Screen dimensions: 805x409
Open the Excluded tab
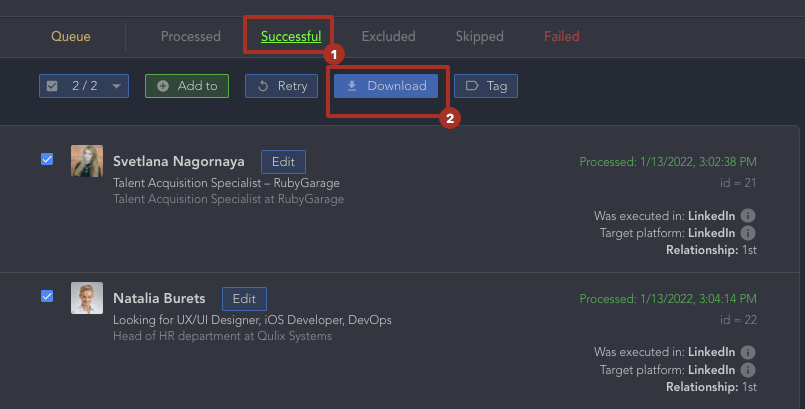[388, 37]
